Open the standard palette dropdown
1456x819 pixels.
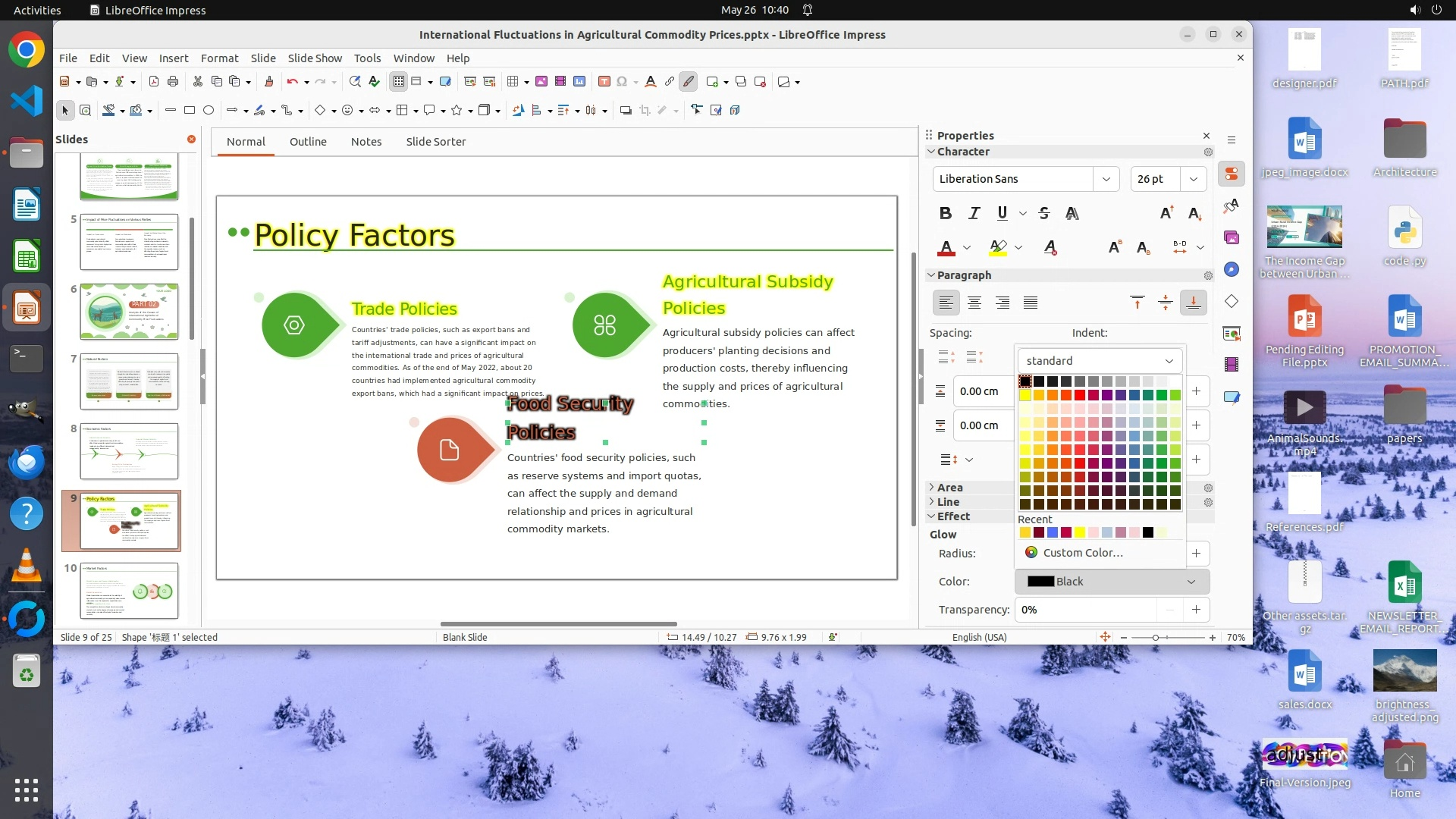tap(1099, 361)
